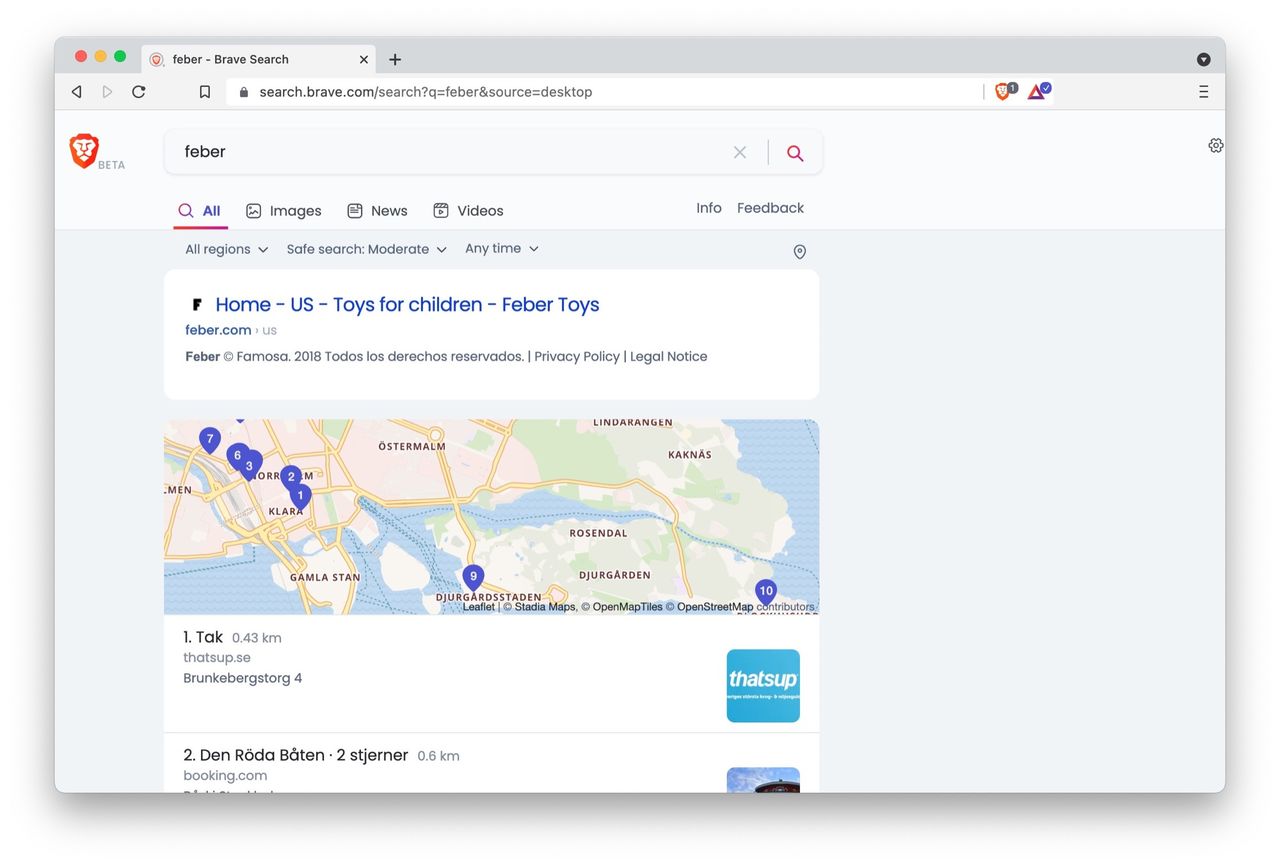1280x865 pixels.
Task: Submit search with magnifier icon
Action: tap(795, 152)
